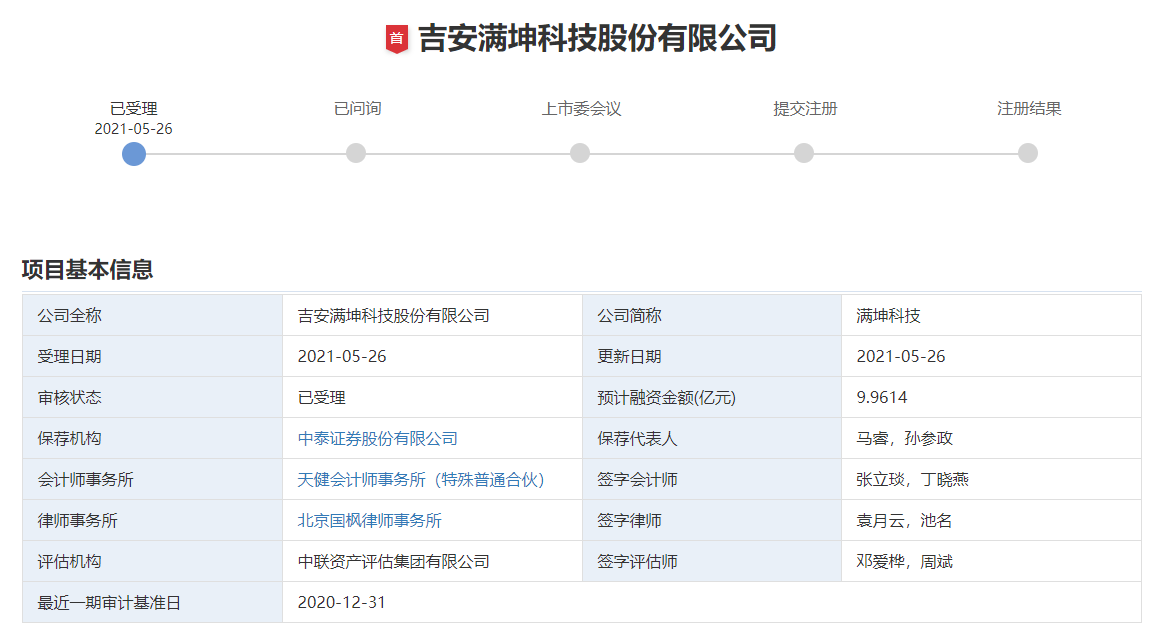This screenshot has height=635, width=1155.
Task: Click the 签字会计师 label cell
Action: [x=712, y=480]
